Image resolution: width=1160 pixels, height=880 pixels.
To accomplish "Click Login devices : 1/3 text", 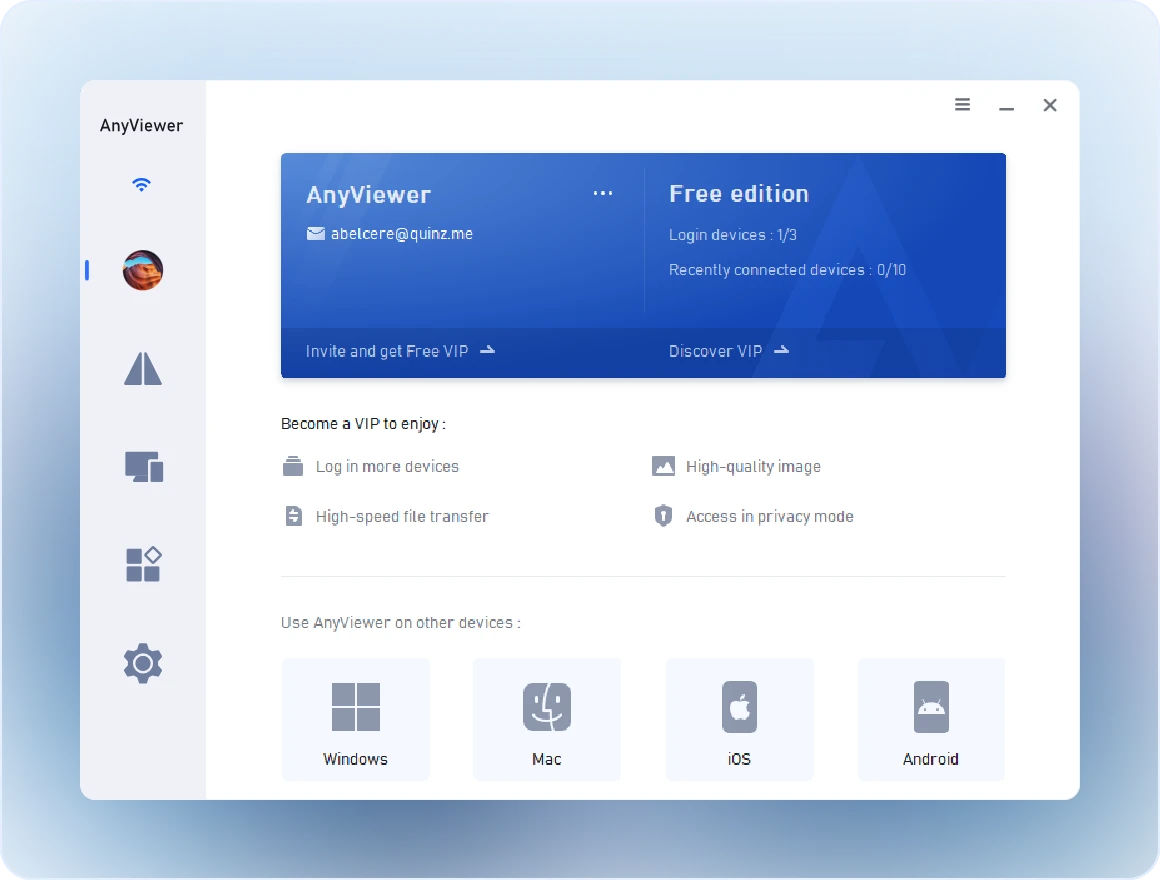I will 732,235.
